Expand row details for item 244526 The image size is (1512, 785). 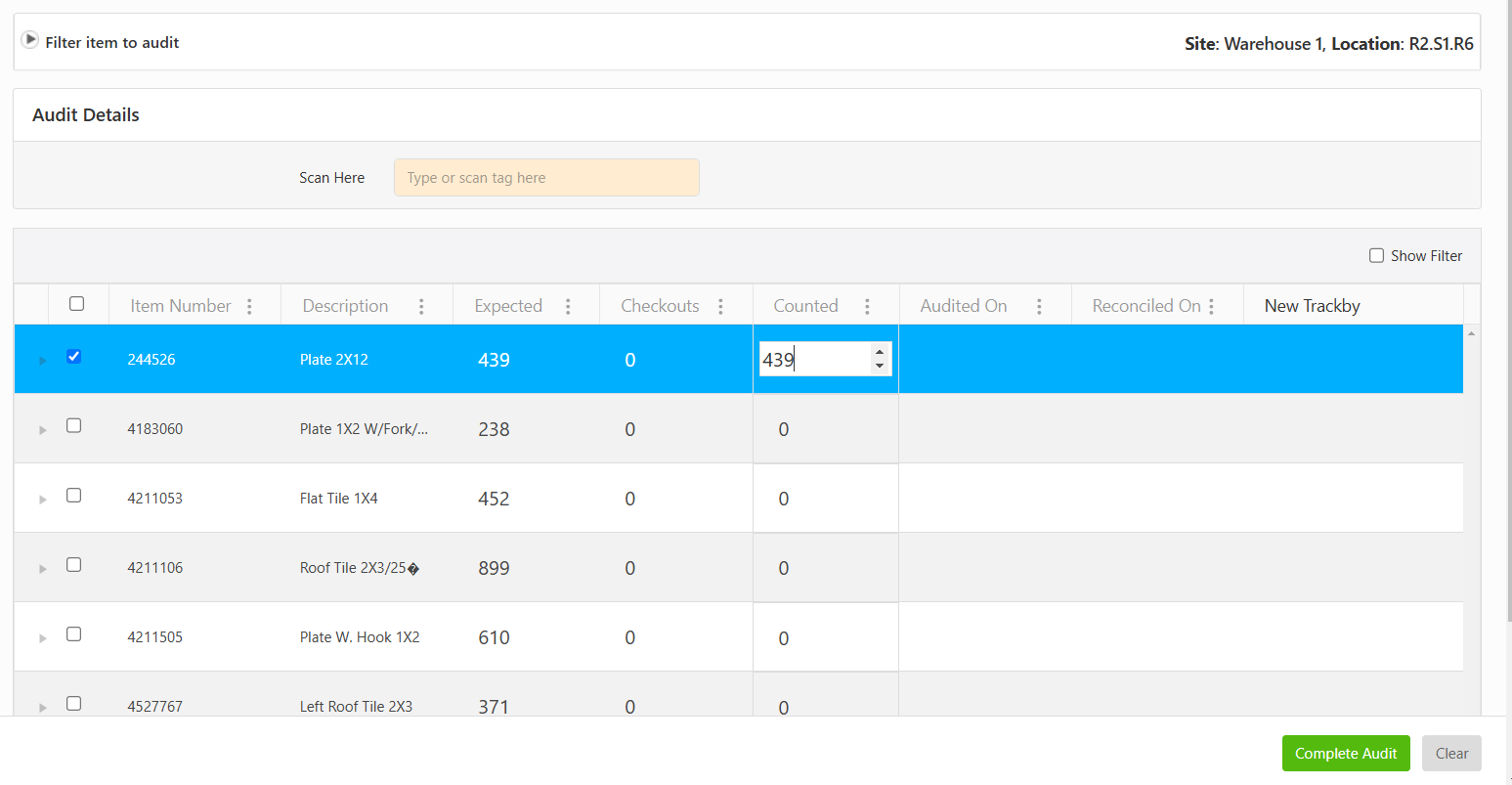[x=42, y=361]
